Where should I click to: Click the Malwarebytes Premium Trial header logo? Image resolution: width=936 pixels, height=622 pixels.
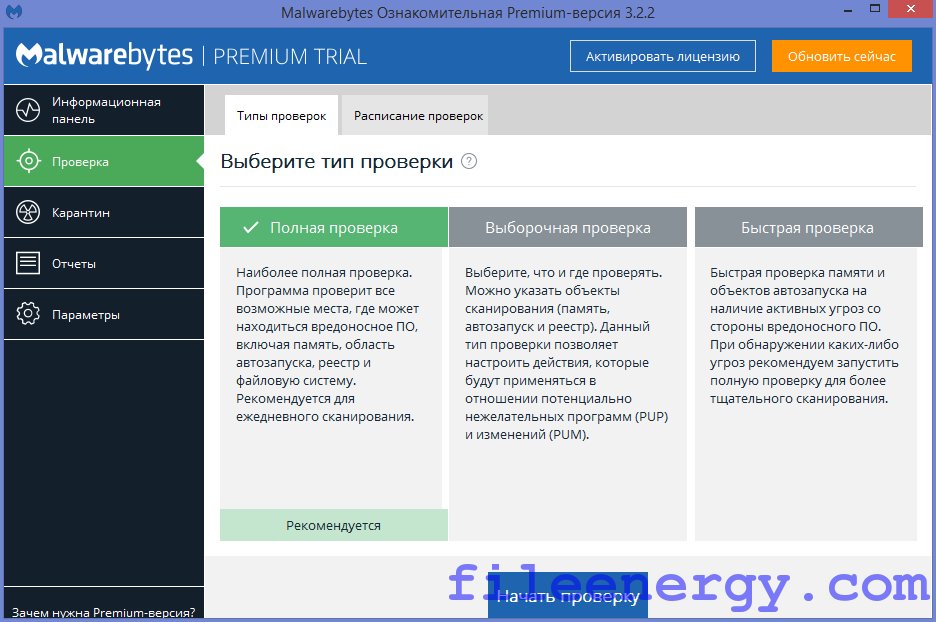[192, 56]
